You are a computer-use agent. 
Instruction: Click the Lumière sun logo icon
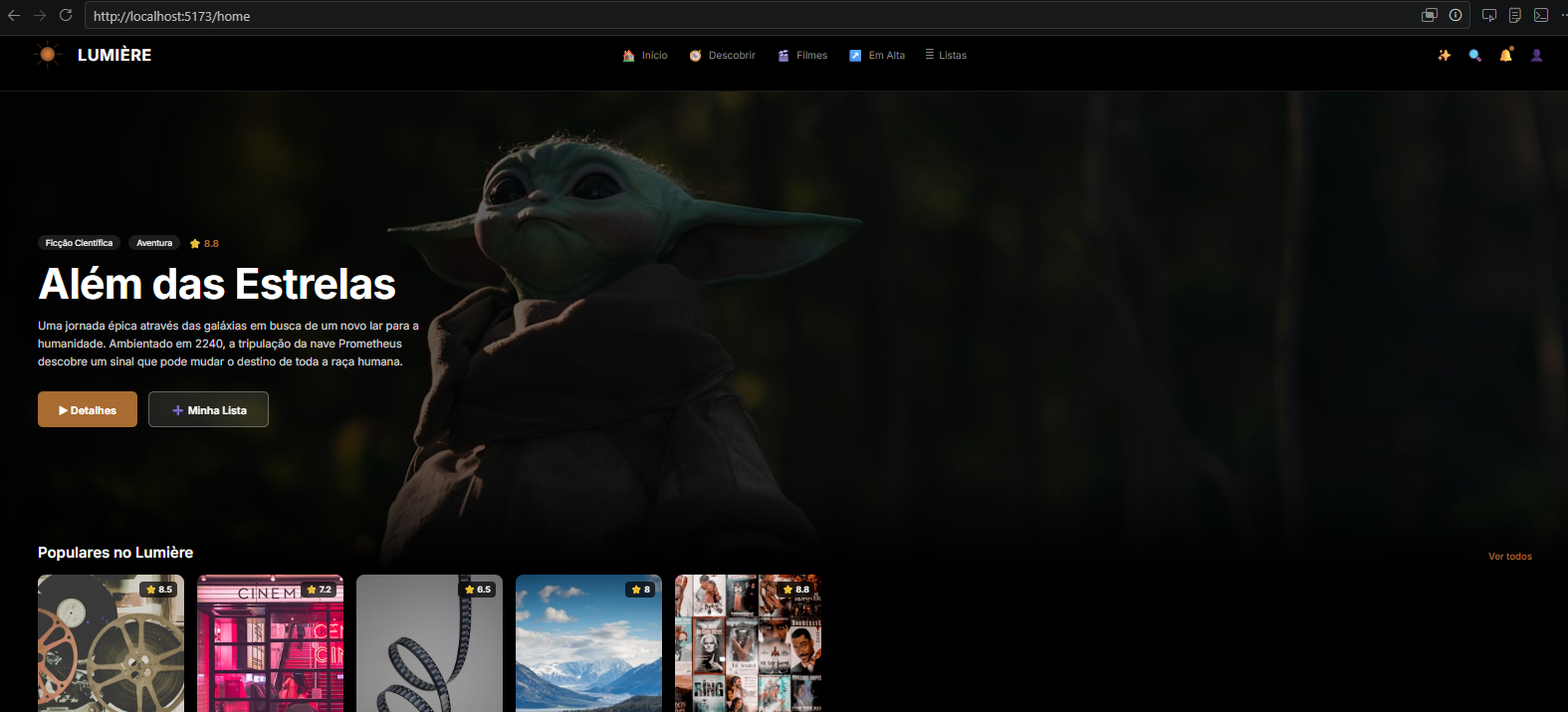(x=47, y=55)
